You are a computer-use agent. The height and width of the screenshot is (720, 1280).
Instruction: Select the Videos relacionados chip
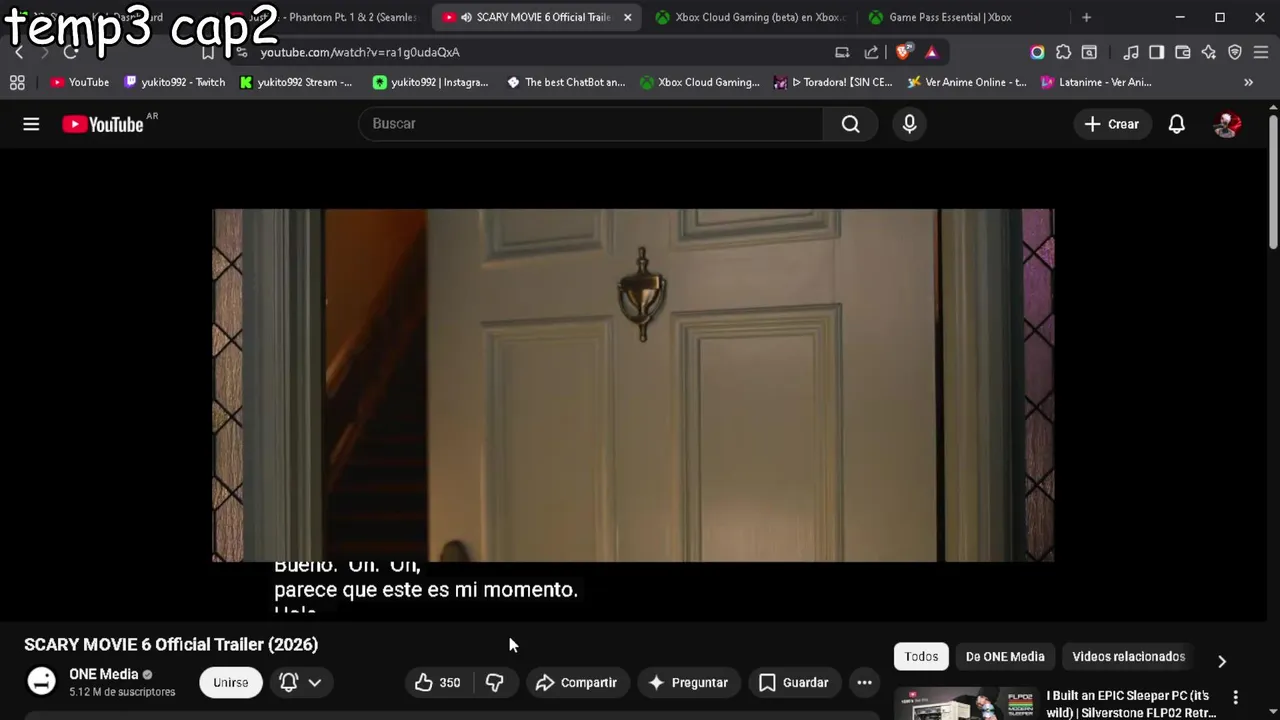point(1128,657)
